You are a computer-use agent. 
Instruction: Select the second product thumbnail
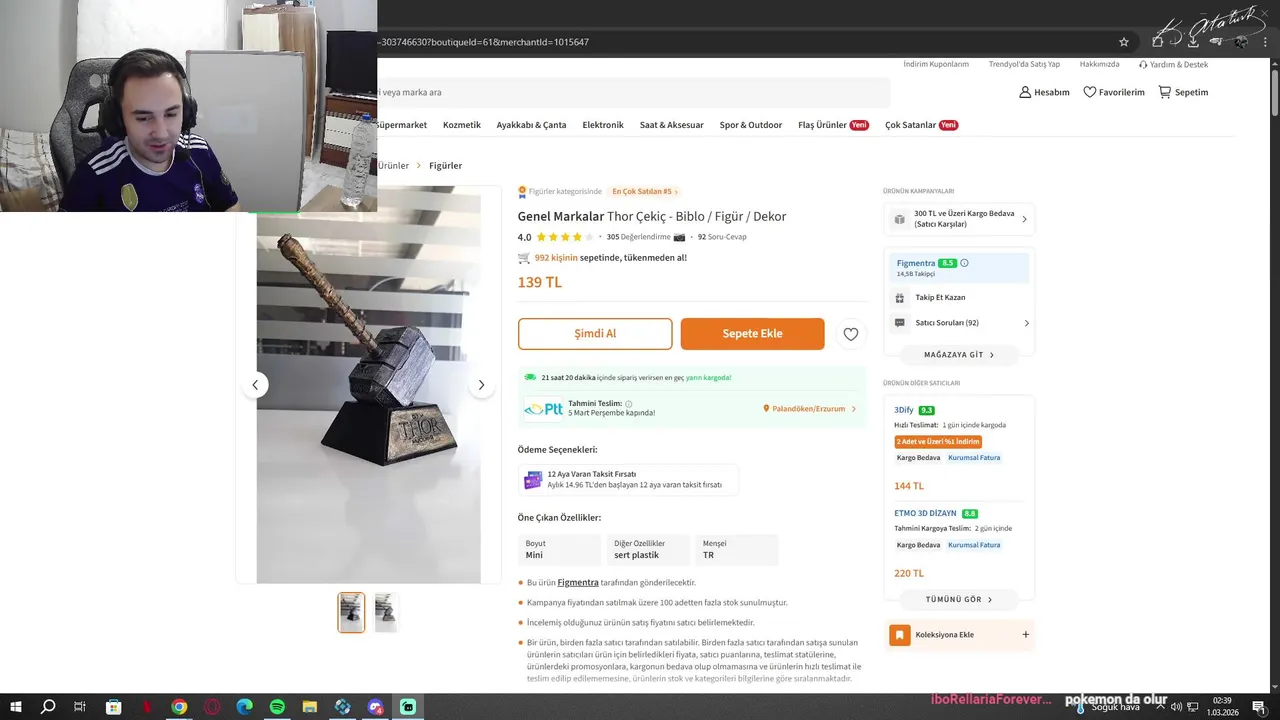click(x=386, y=612)
